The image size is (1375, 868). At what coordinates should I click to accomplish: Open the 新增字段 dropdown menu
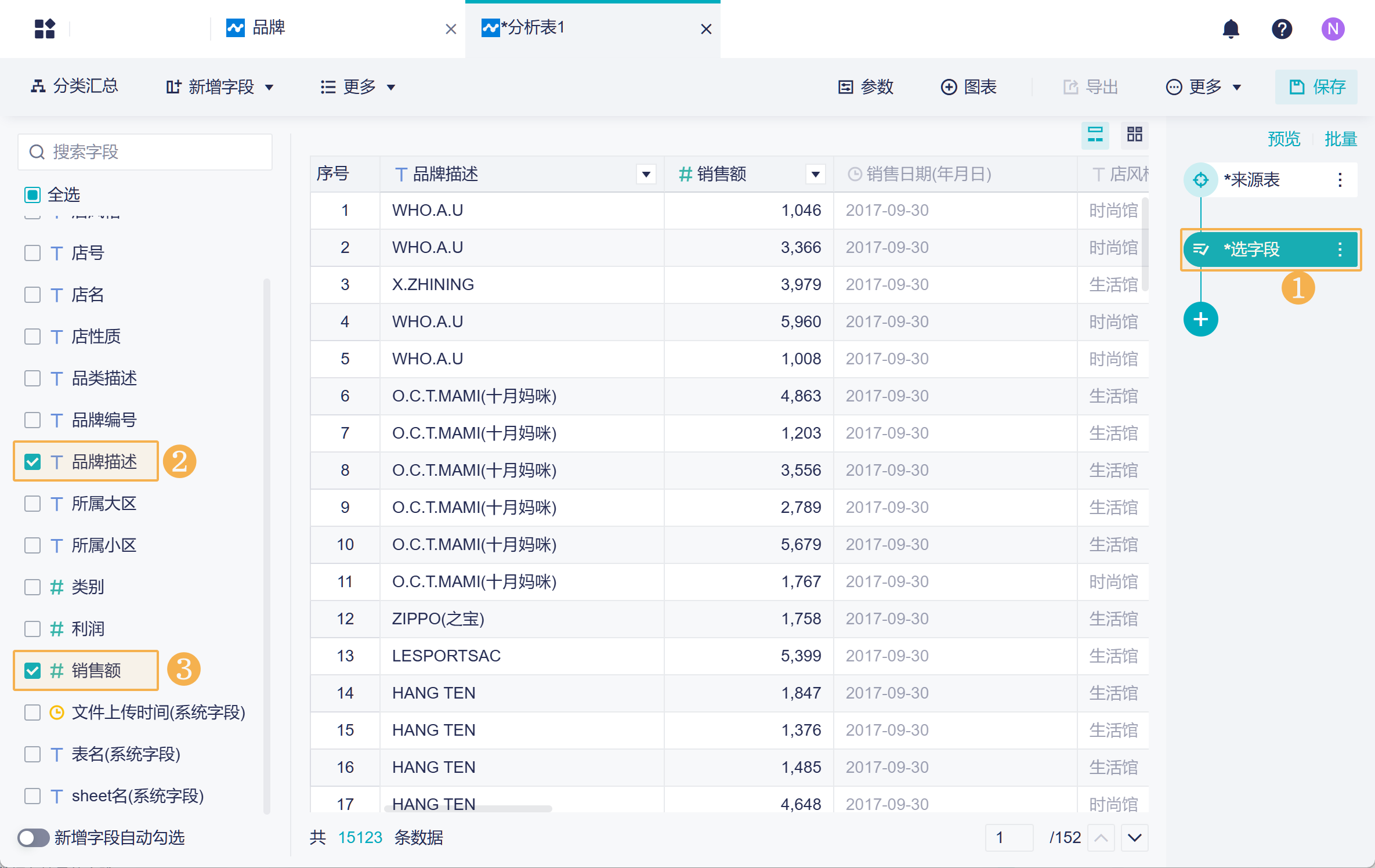click(x=220, y=87)
